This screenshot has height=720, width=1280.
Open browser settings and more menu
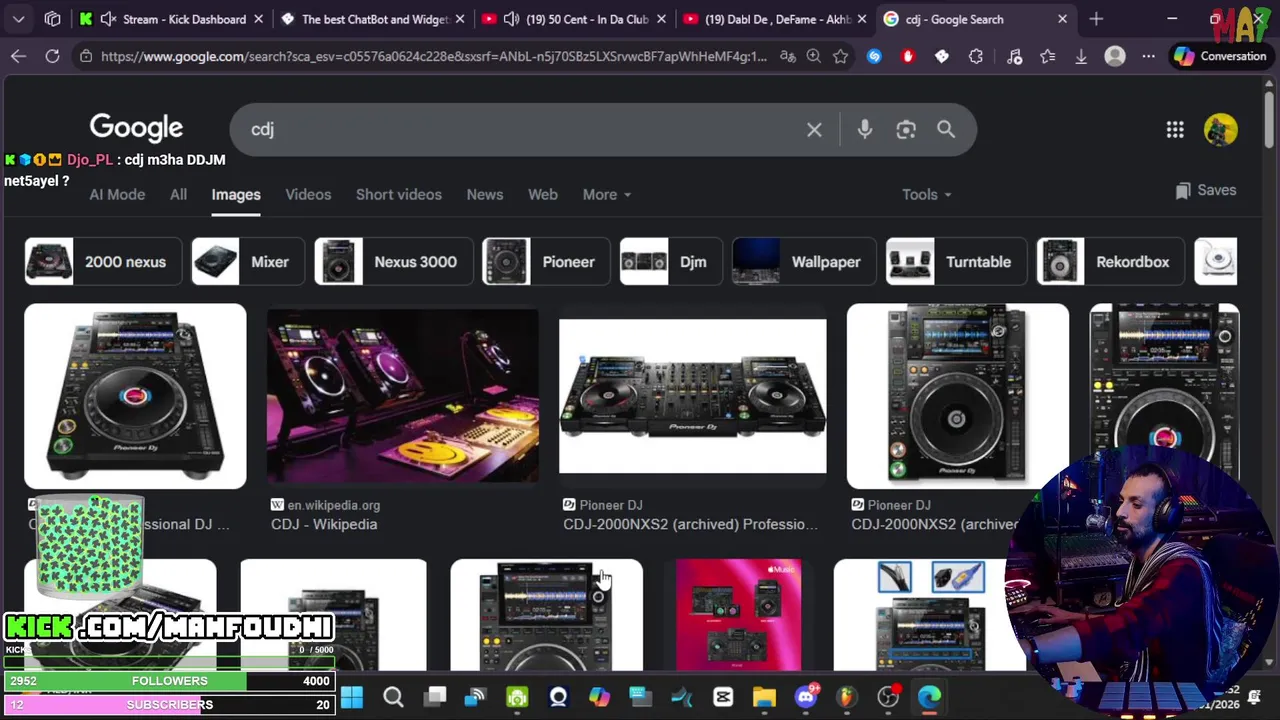pos(1149,57)
